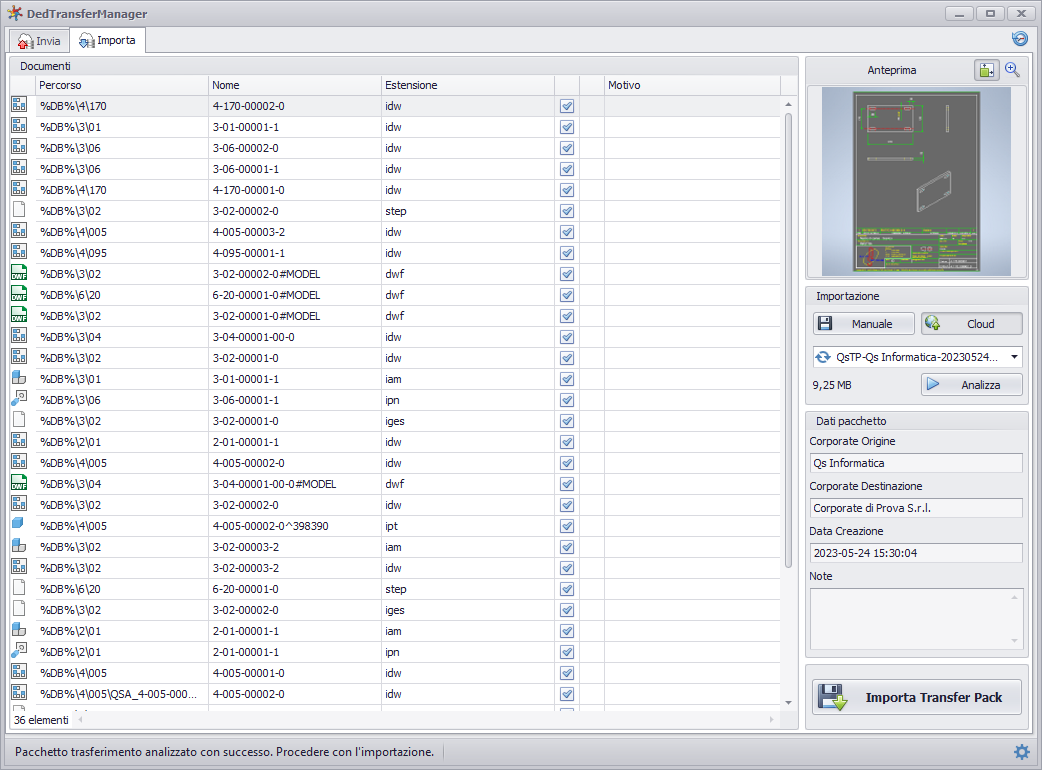Click the drawing preview thumbnail
This screenshot has width=1042, height=770.
tap(916, 181)
